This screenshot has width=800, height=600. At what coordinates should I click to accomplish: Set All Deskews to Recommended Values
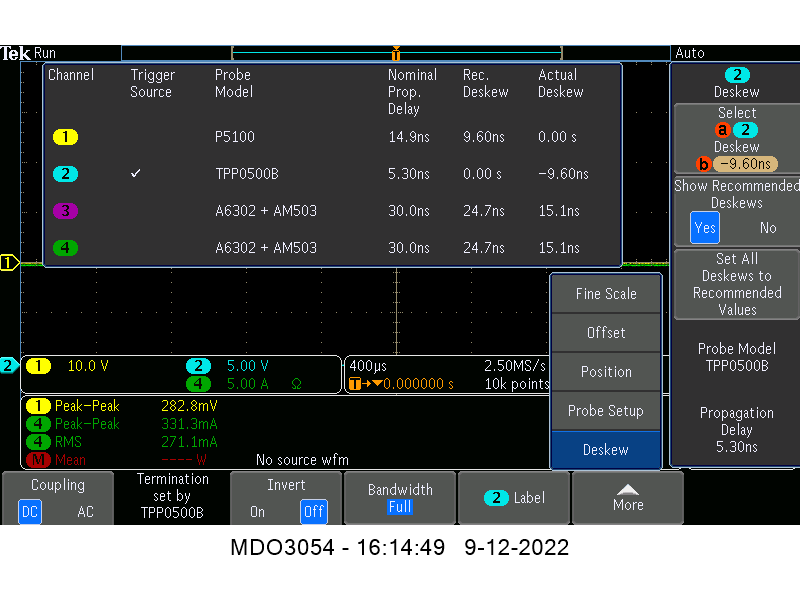pyautogui.click(x=737, y=284)
